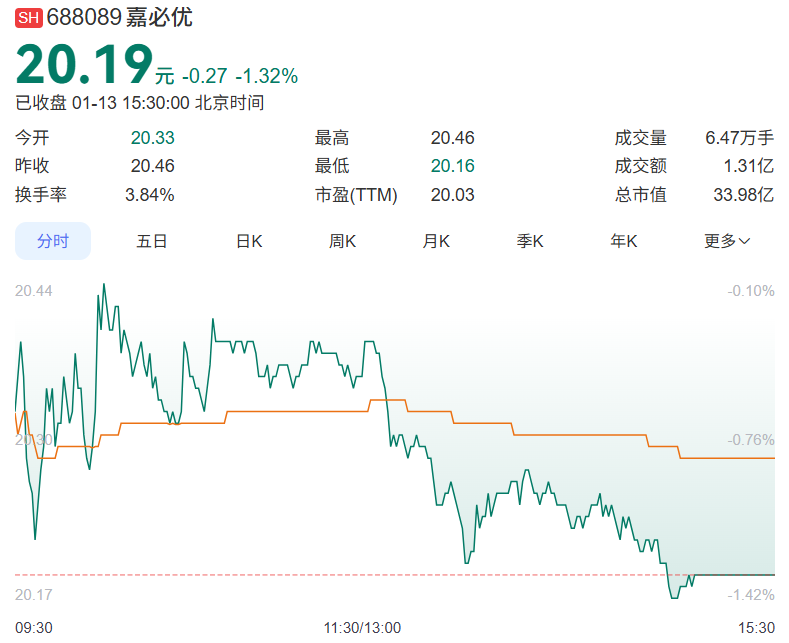This screenshot has height=643, width=789.
Task: Click the 最低 lowest price value 20.16
Action: pos(452,166)
